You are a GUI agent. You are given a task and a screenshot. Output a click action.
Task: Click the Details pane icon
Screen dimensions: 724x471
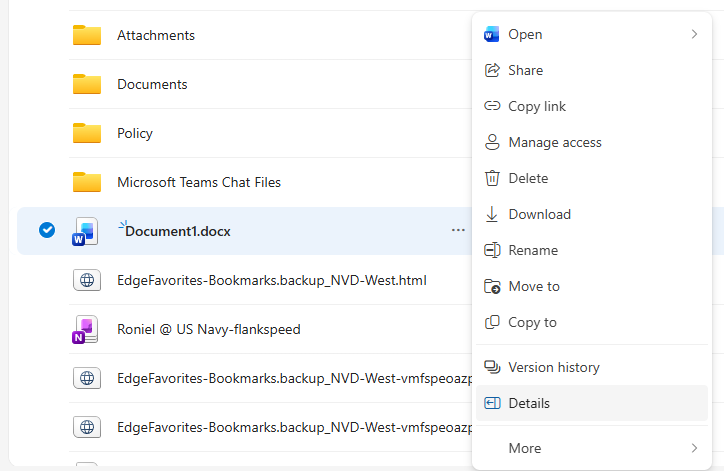point(492,403)
